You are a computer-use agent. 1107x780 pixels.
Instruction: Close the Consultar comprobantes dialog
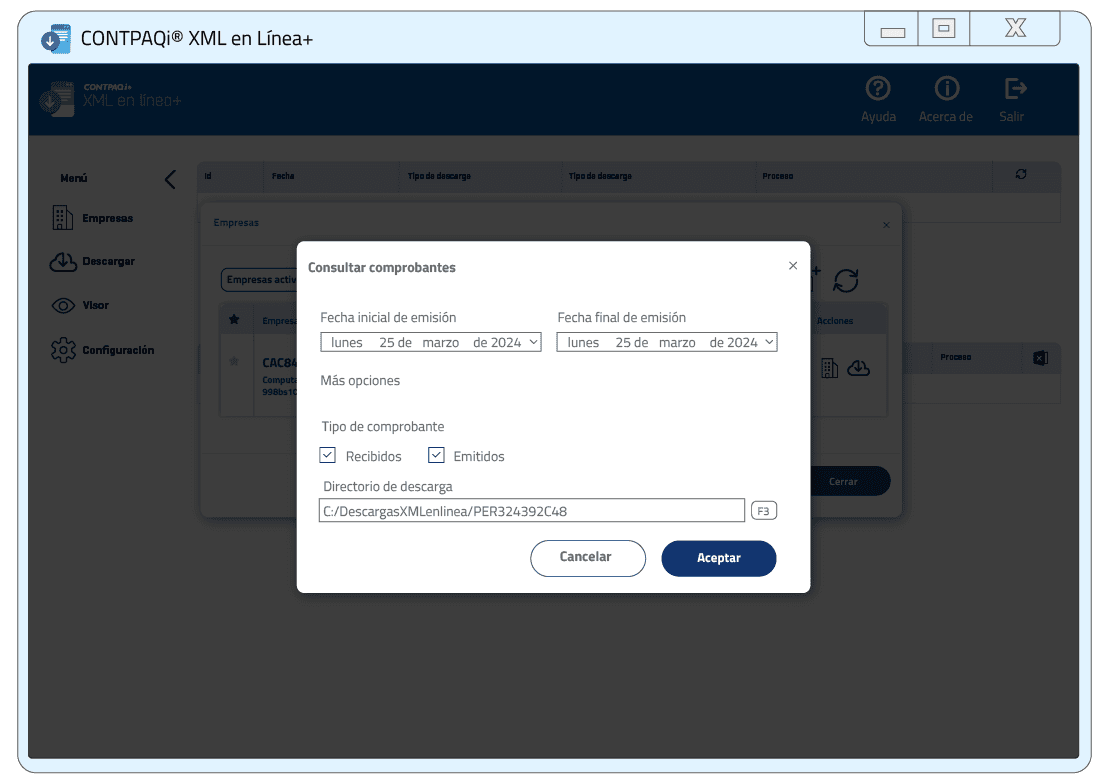tap(793, 266)
